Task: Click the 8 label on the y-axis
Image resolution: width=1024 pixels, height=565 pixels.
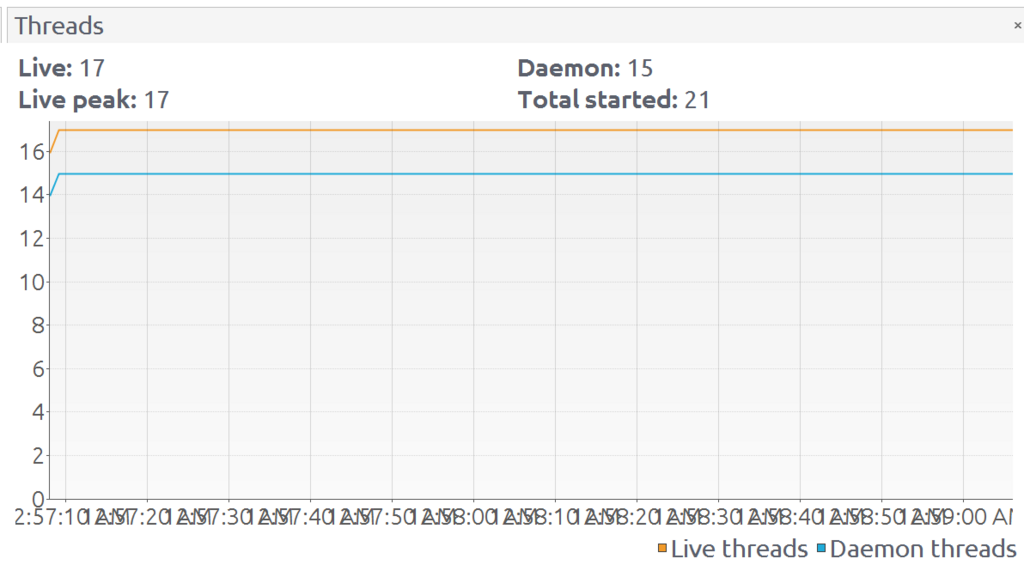Action: click(x=38, y=325)
